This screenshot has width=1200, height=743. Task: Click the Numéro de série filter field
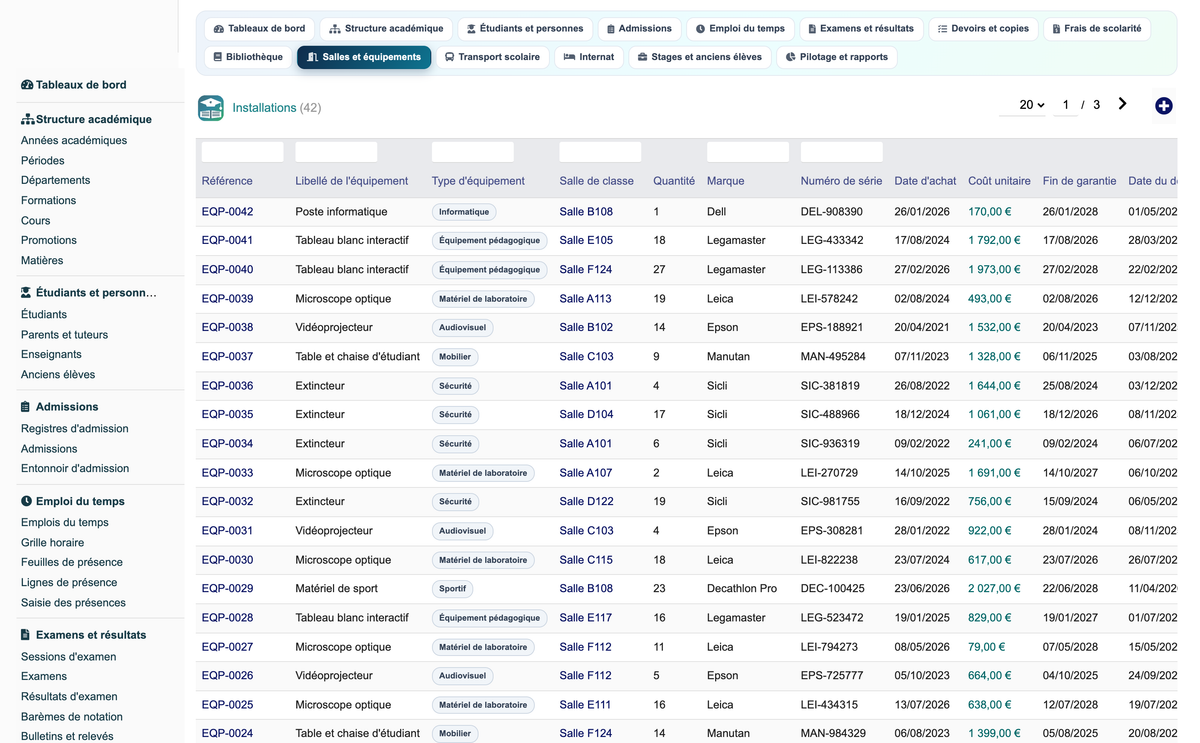pyautogui.click(x=842, y=152)
